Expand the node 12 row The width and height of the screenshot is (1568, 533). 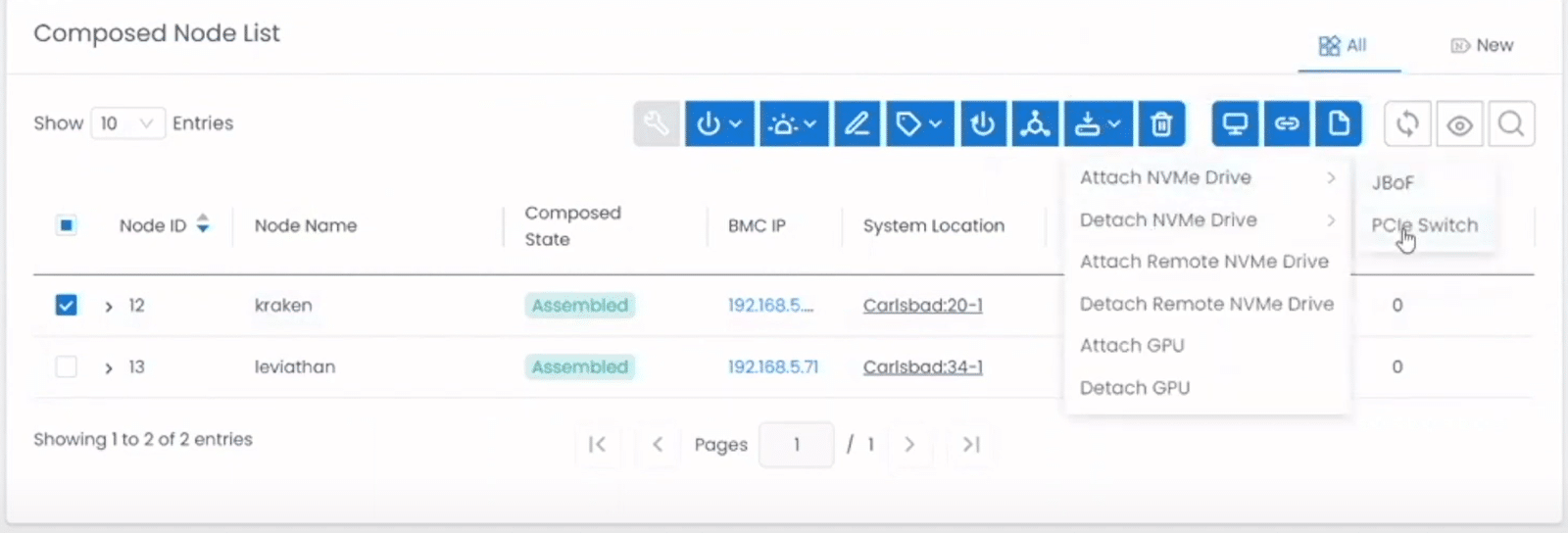click(109, 306)
